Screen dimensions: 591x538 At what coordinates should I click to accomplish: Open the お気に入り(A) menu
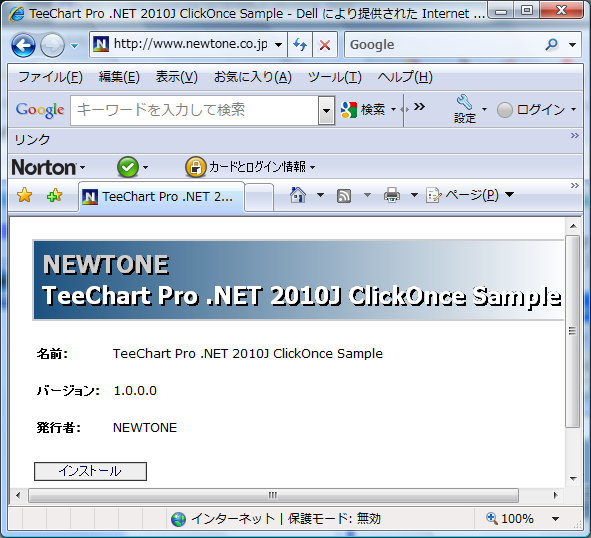253,77
